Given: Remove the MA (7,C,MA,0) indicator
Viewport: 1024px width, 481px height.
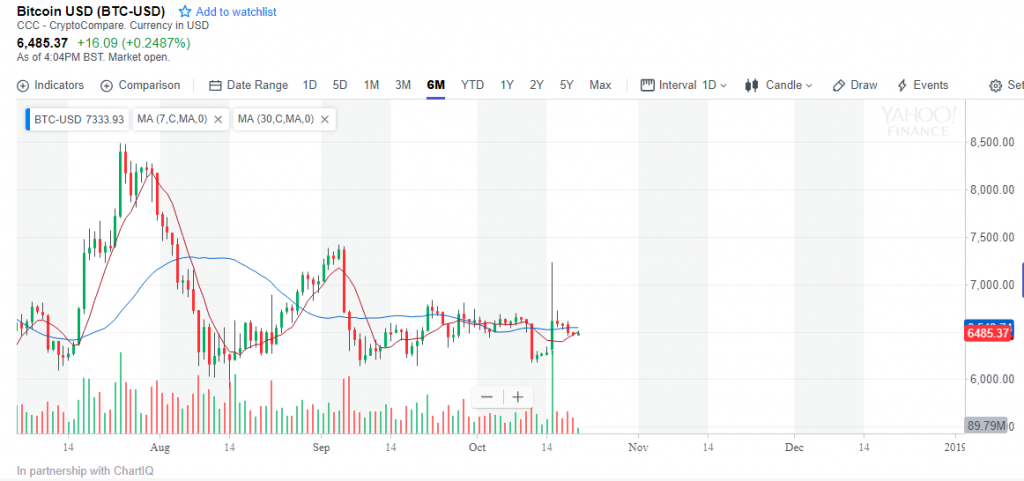Looking at the screenshot, I should (x=217, y=120).
